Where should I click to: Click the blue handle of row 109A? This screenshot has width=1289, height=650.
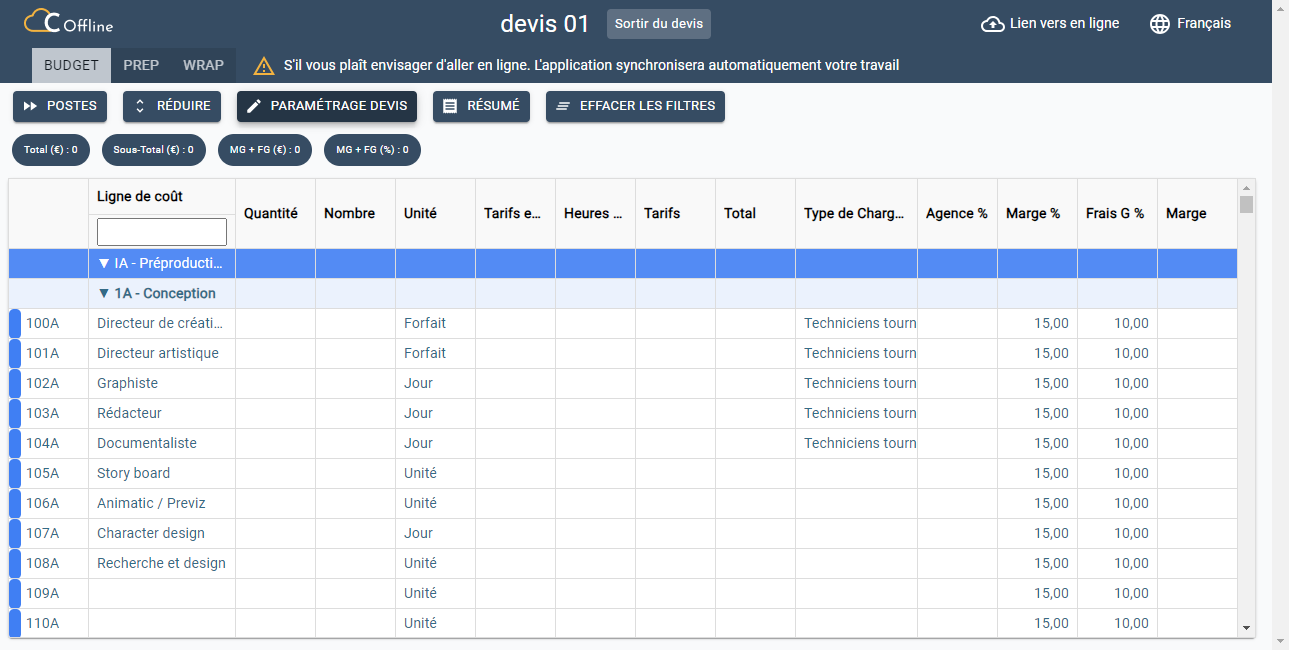pyautogui.click(x=14, y=594)
